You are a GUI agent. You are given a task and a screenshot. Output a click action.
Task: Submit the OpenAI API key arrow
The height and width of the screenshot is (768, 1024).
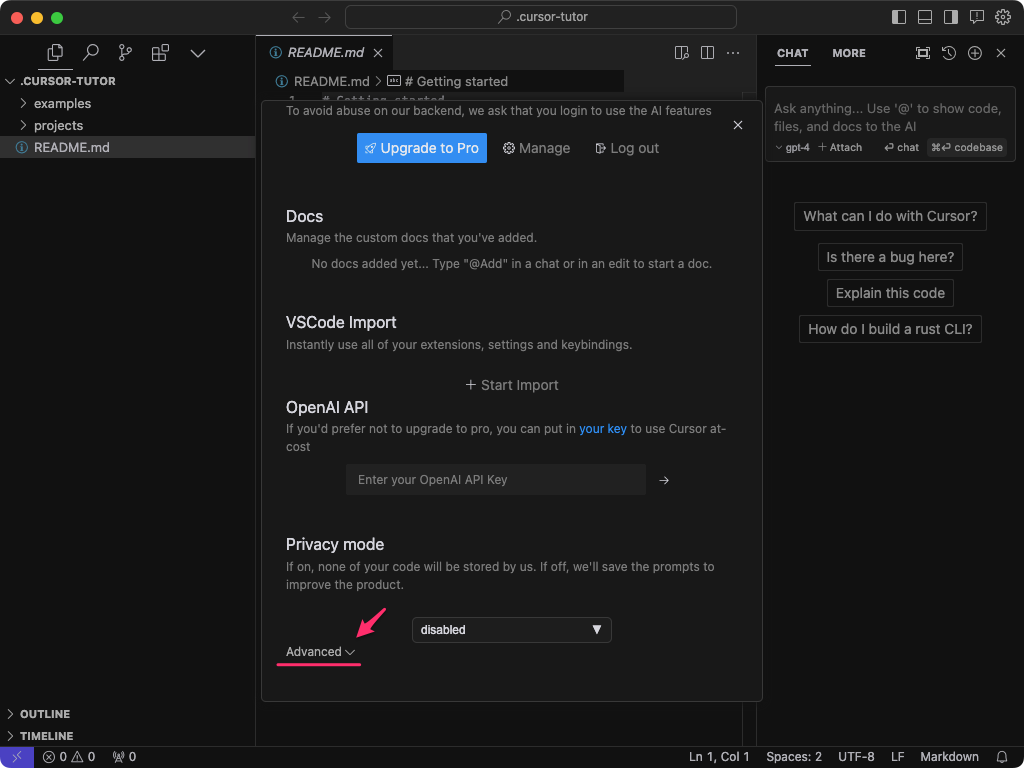[x=664, y=480]
